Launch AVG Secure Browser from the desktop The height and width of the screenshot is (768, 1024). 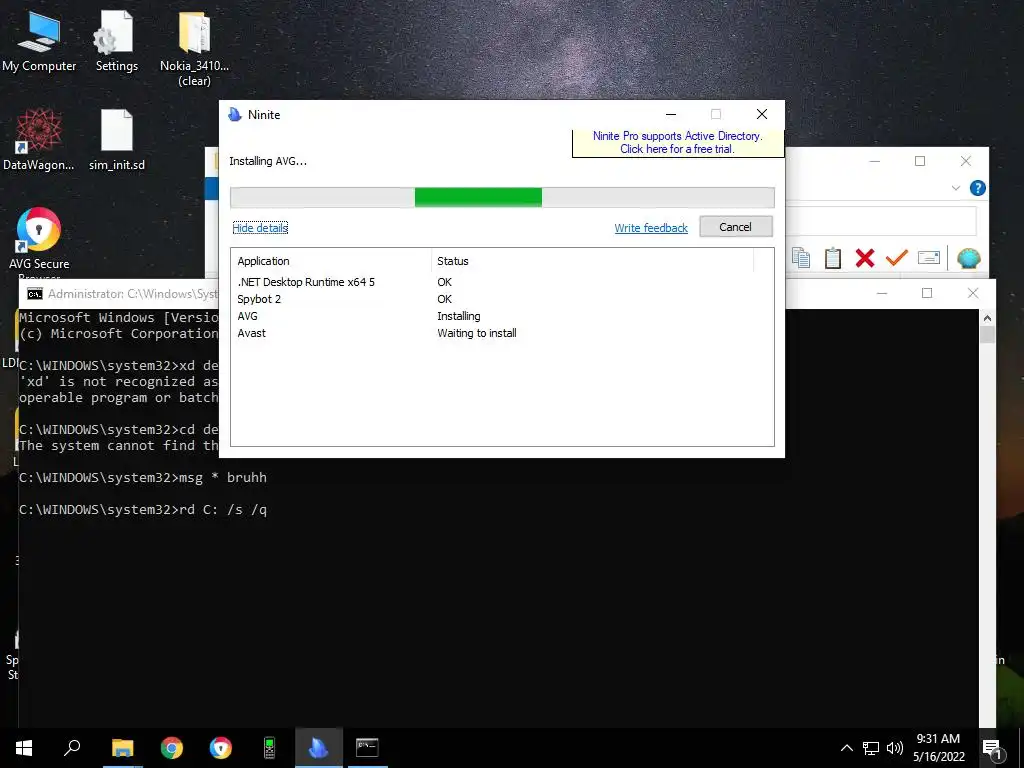39,240
